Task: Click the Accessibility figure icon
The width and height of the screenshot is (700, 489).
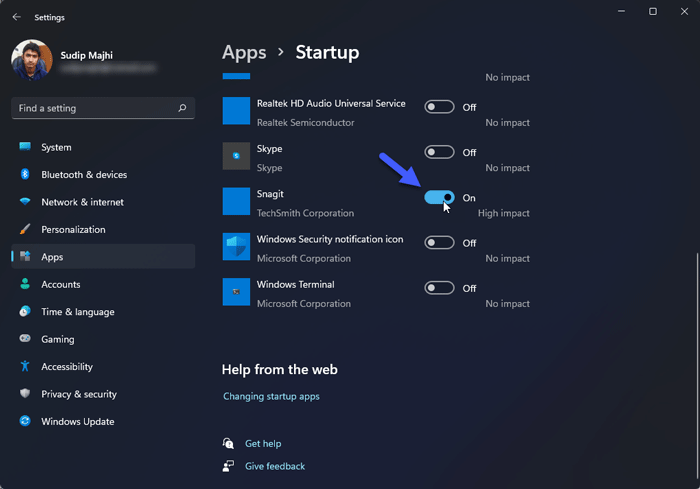Action: click(25, 366)
